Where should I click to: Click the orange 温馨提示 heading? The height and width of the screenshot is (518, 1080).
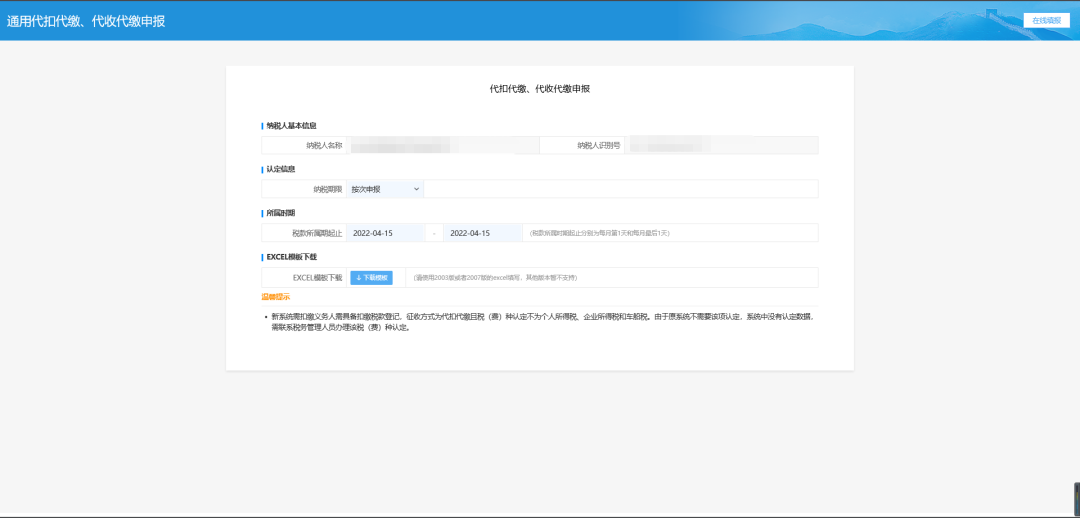coord(276,297)
